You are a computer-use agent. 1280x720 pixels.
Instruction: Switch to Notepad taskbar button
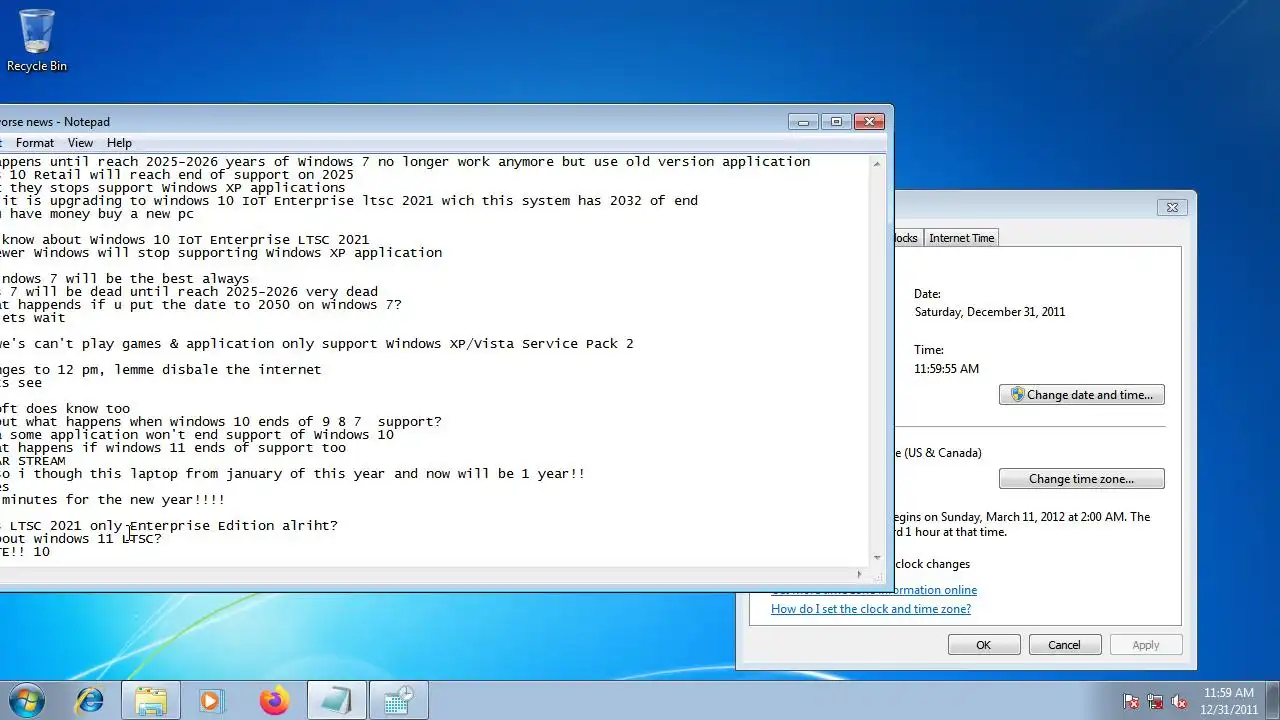[336, 700]
